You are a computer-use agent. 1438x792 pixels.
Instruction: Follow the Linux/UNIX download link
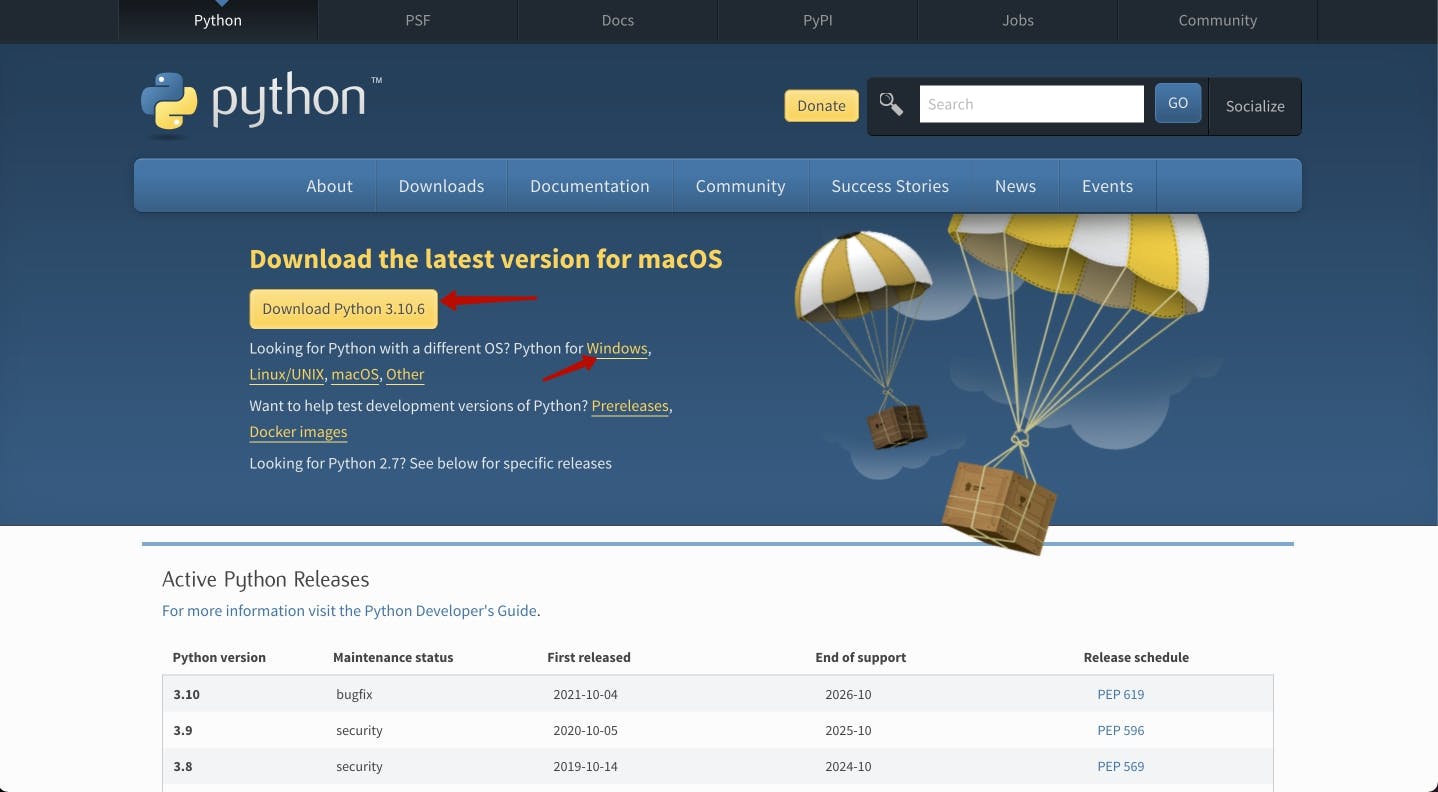coord(287,374)
